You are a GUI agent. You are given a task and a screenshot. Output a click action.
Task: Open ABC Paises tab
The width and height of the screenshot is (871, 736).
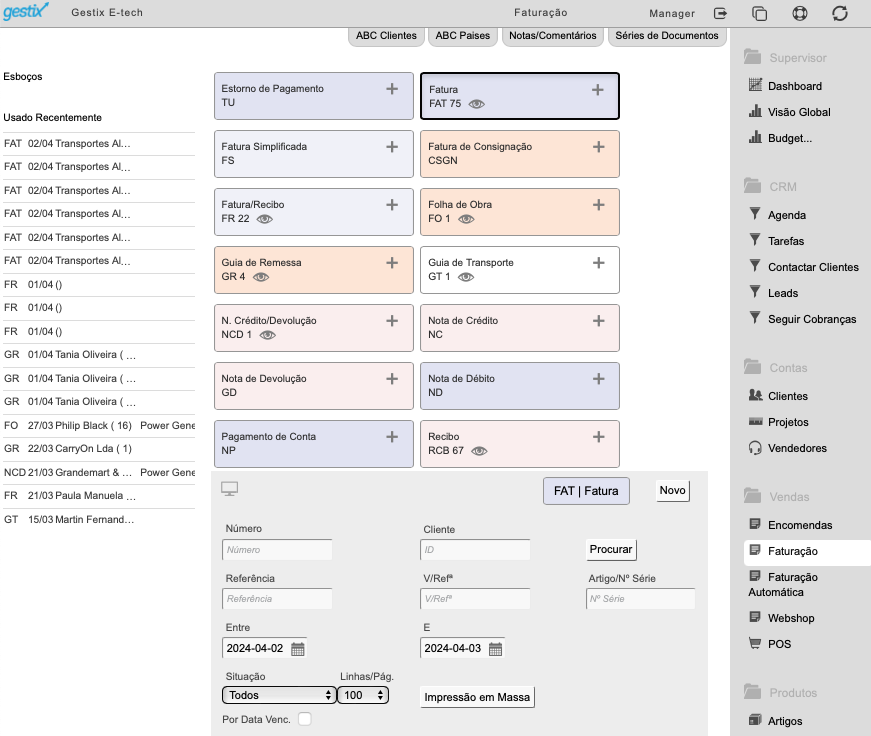coord(463,36)
